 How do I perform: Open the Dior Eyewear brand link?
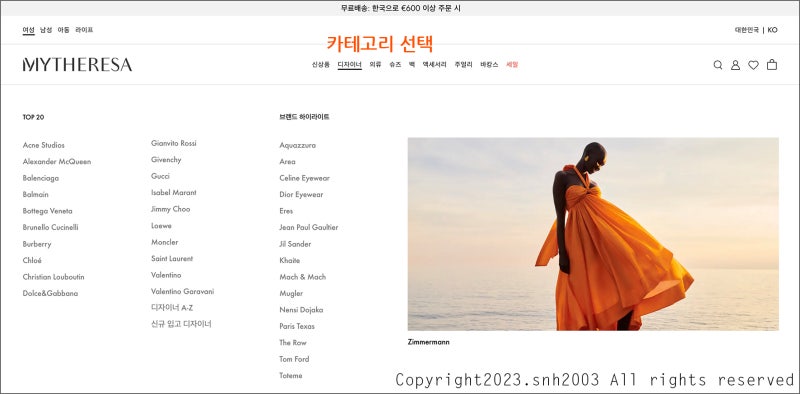click(301, 194)
